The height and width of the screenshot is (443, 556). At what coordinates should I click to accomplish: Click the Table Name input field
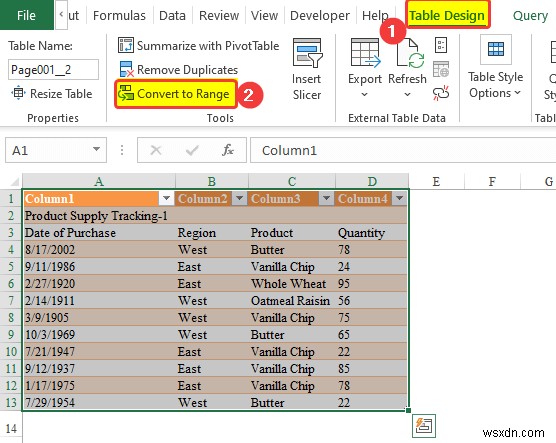(x=53, y=70)
